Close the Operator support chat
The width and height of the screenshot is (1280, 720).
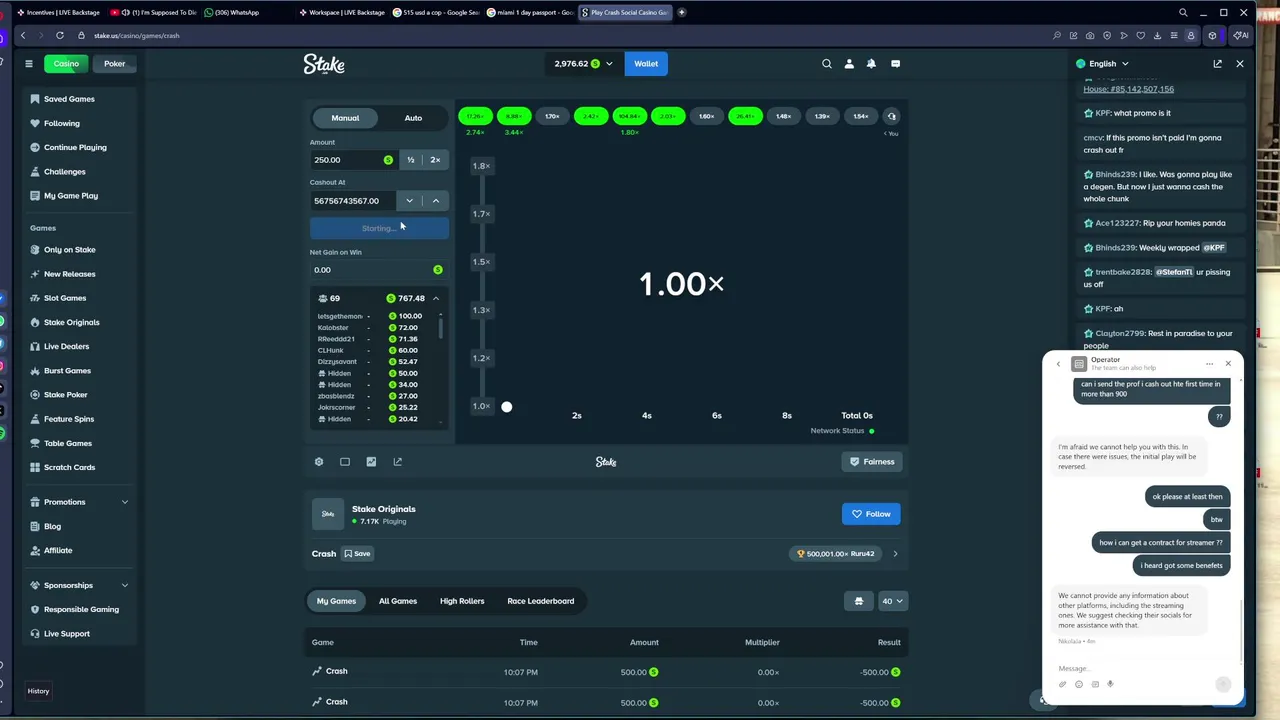click(x=1228, y=364)
